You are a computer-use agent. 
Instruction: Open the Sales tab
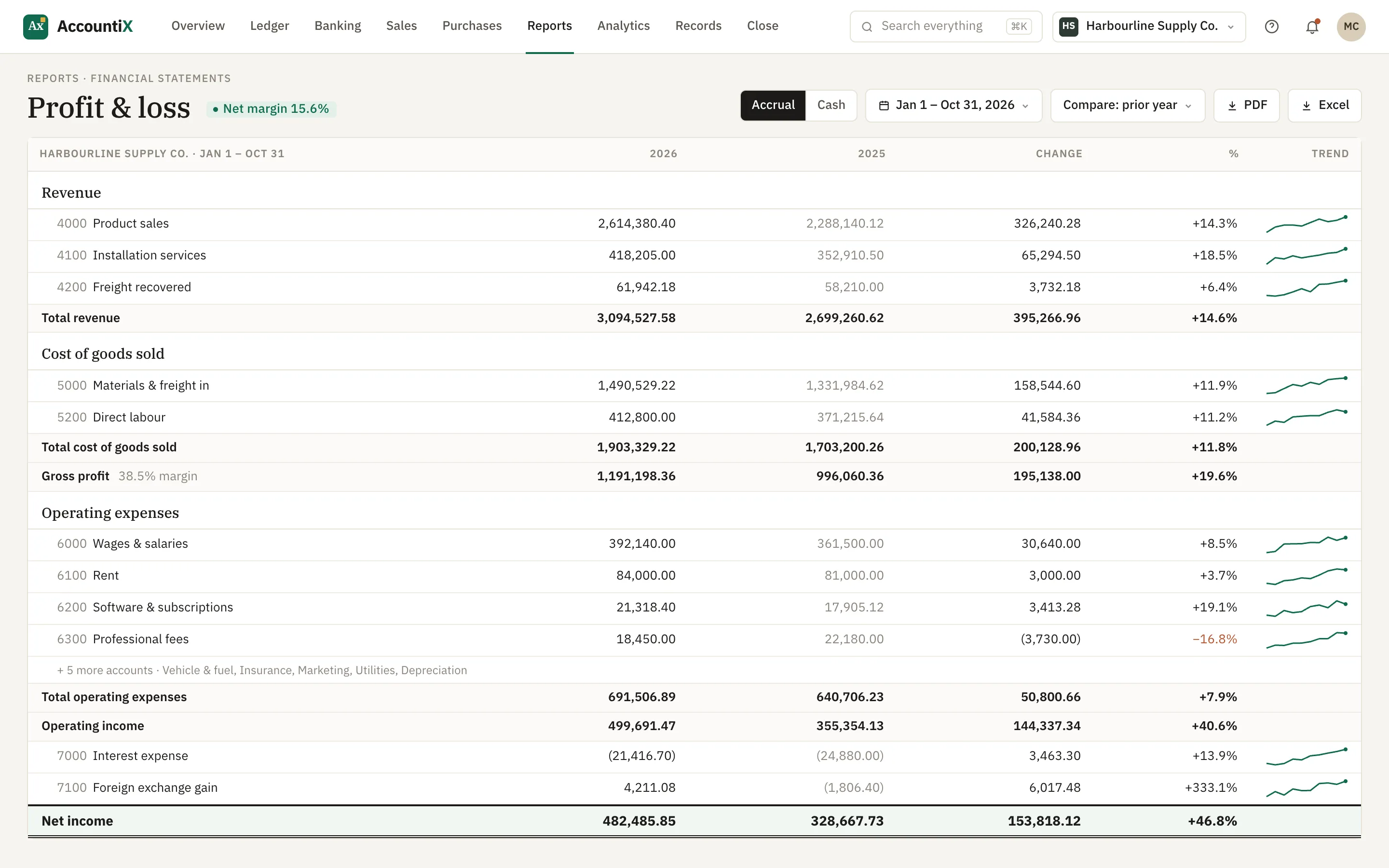tap(401, 26)
